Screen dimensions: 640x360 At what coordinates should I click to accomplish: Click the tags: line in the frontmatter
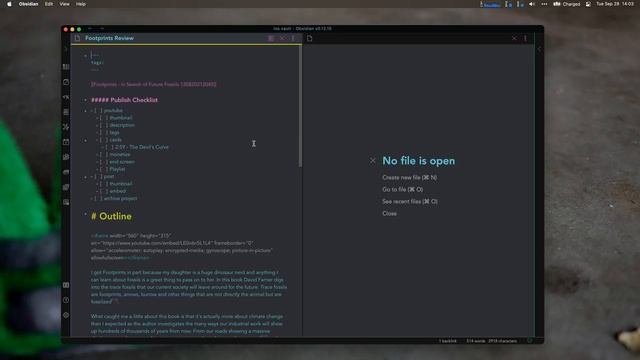pos(97,62)
